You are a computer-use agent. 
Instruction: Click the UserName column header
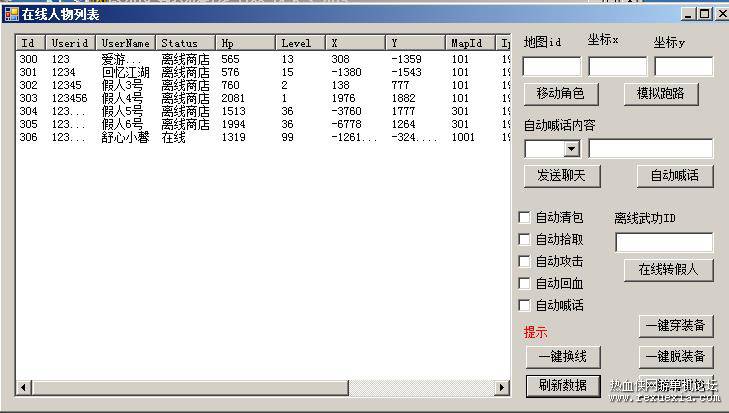pyautogui.click(x=126, y=43)
